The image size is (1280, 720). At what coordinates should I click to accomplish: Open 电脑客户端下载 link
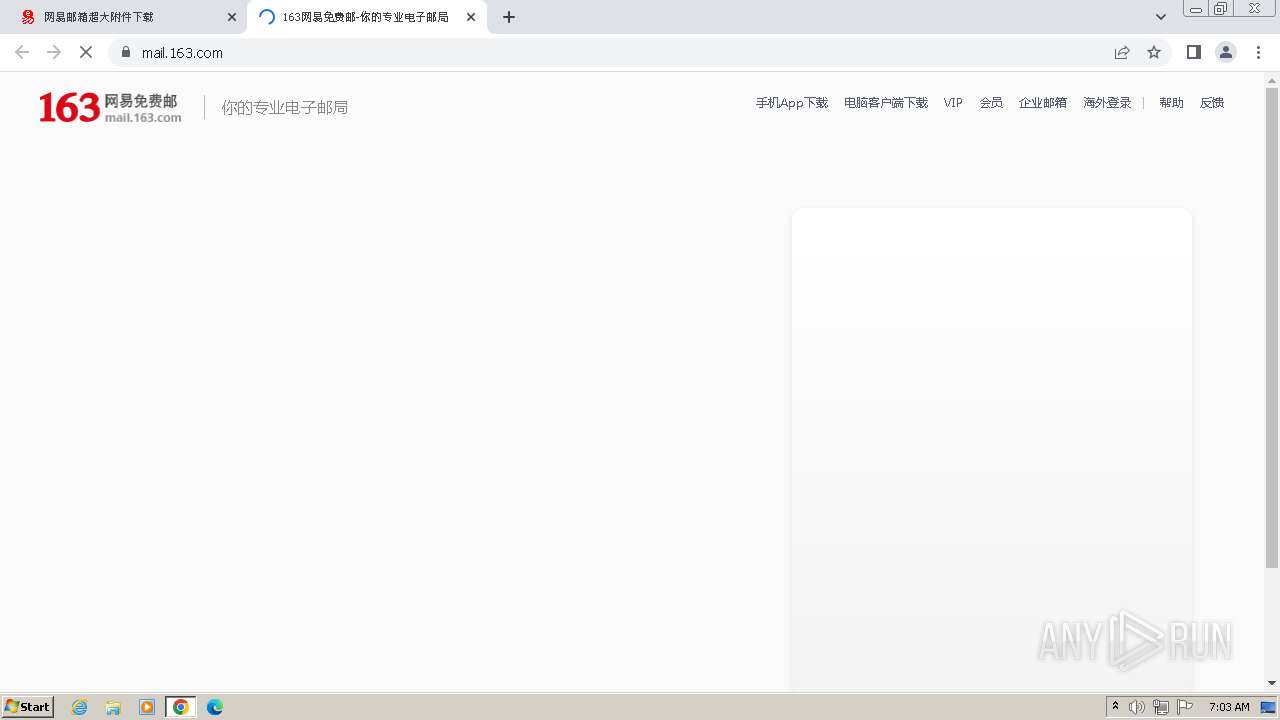(886, 103)
